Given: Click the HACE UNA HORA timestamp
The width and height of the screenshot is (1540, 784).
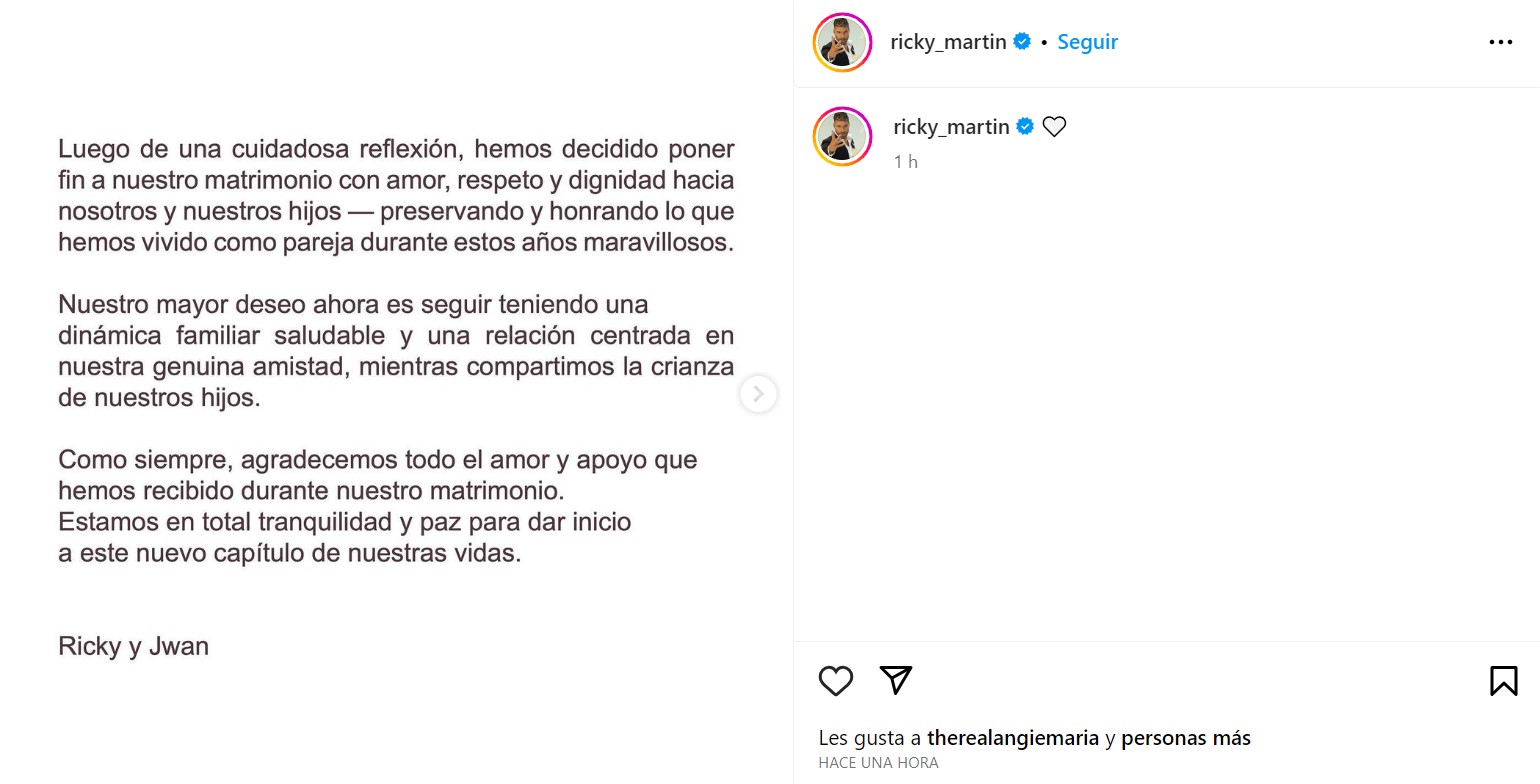Looking at the screenshot, I should click(878, 763).
